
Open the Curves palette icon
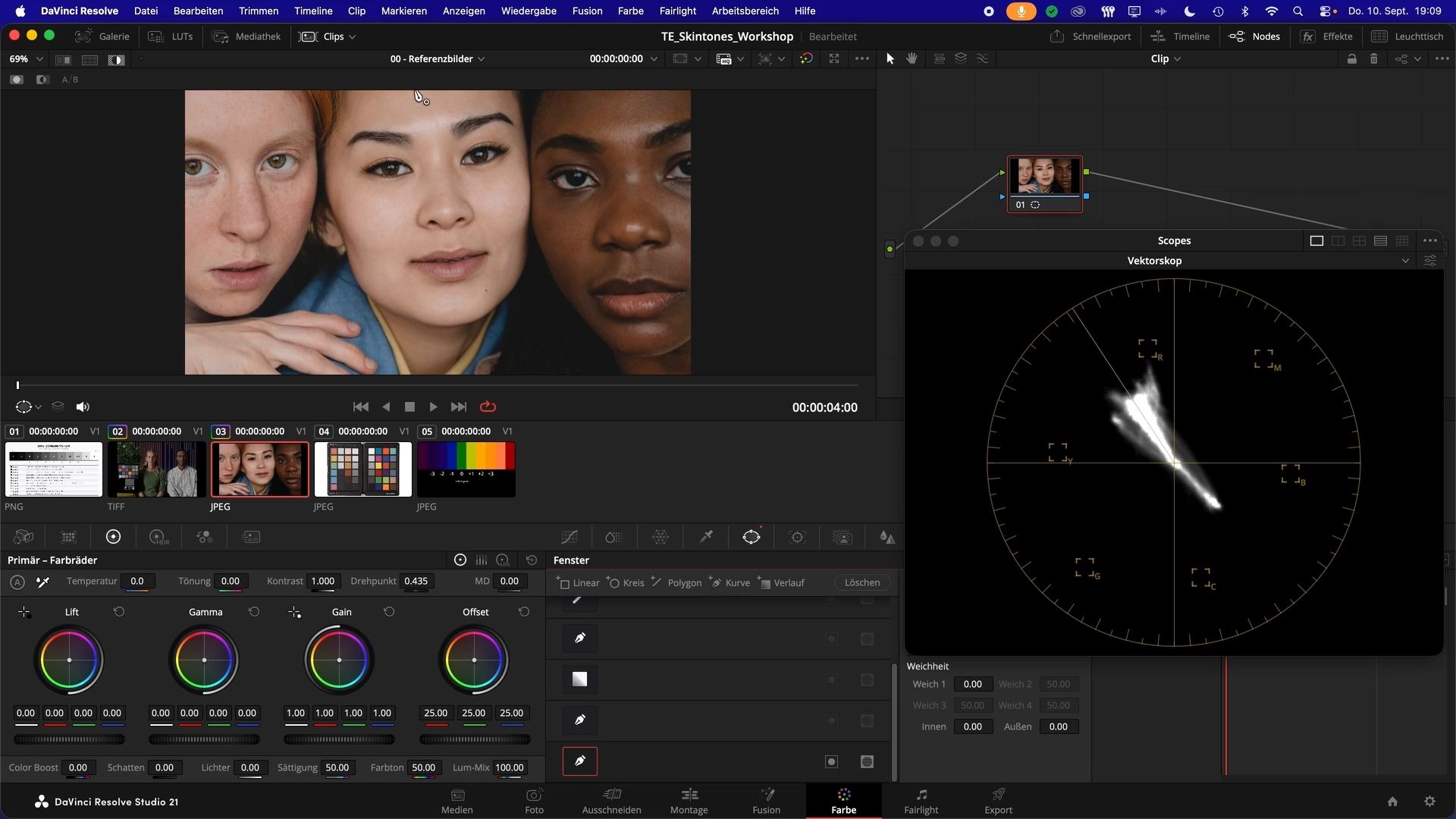(569, 537)
